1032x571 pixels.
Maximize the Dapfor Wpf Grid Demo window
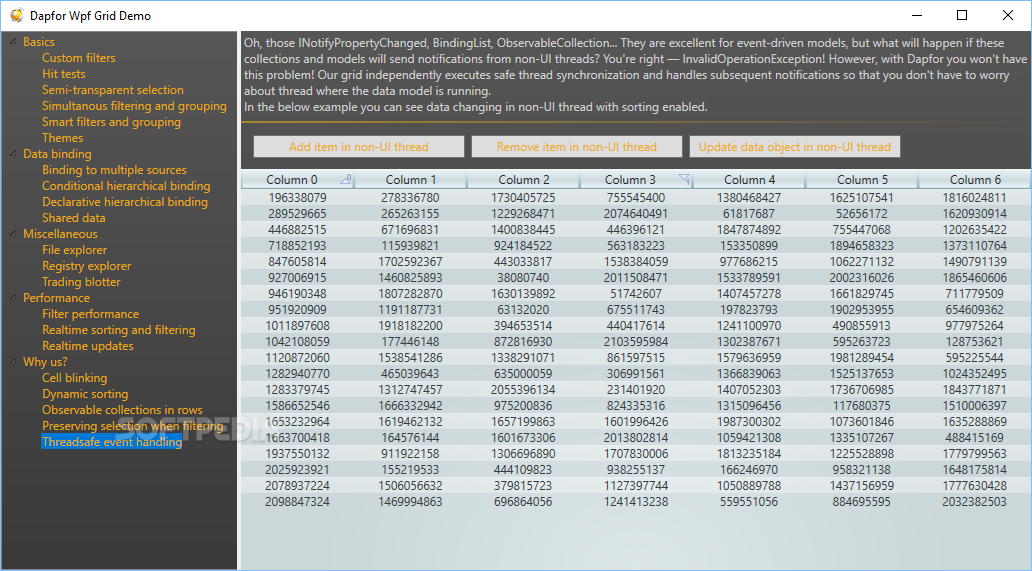pyautogui.click(x=962, y=15)
